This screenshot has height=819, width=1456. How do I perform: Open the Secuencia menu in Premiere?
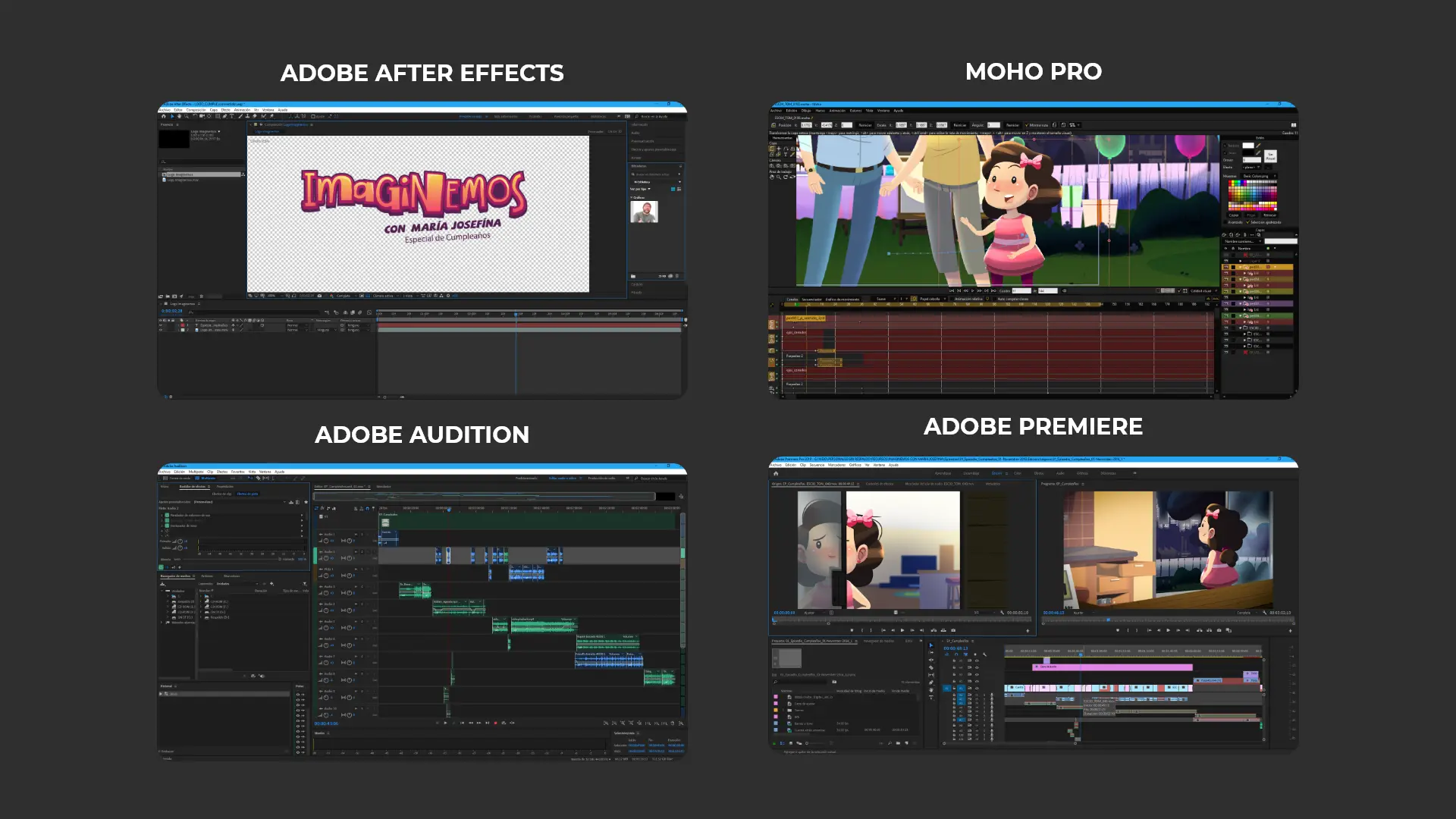click(x=817, y=465)
